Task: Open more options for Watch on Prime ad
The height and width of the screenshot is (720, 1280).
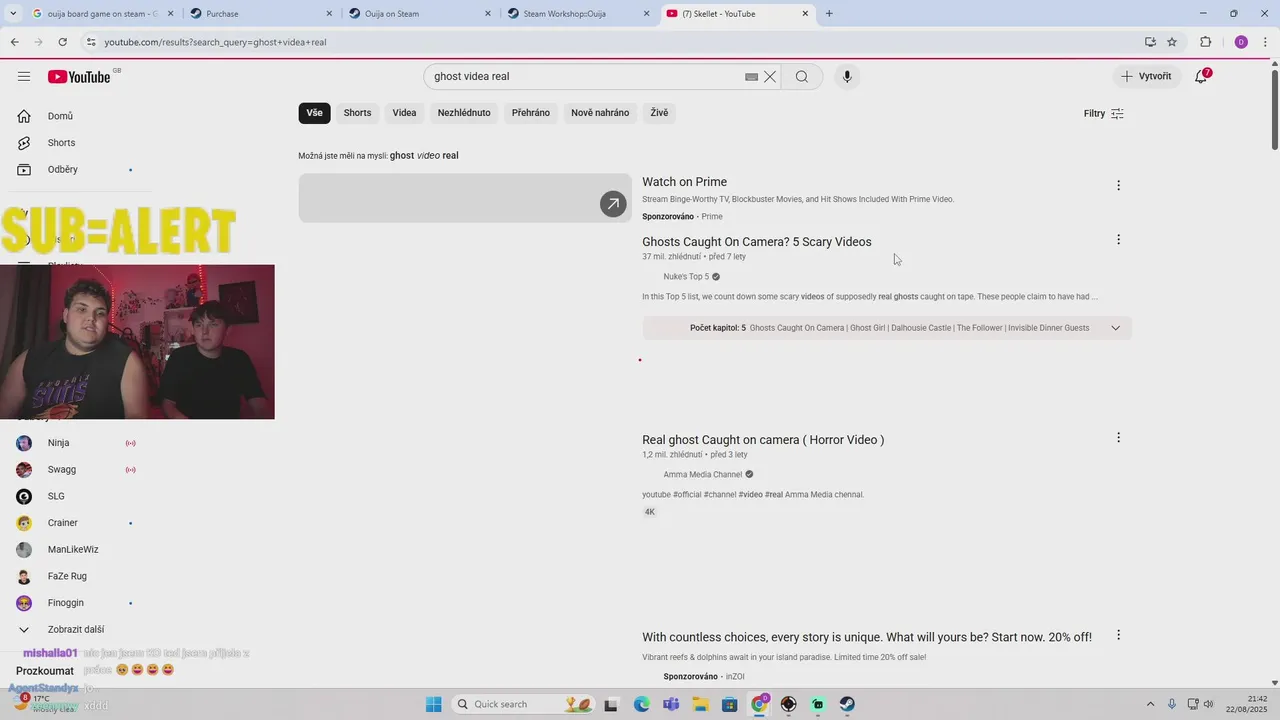Action: pyautogui.click(x=1118, y=185)
